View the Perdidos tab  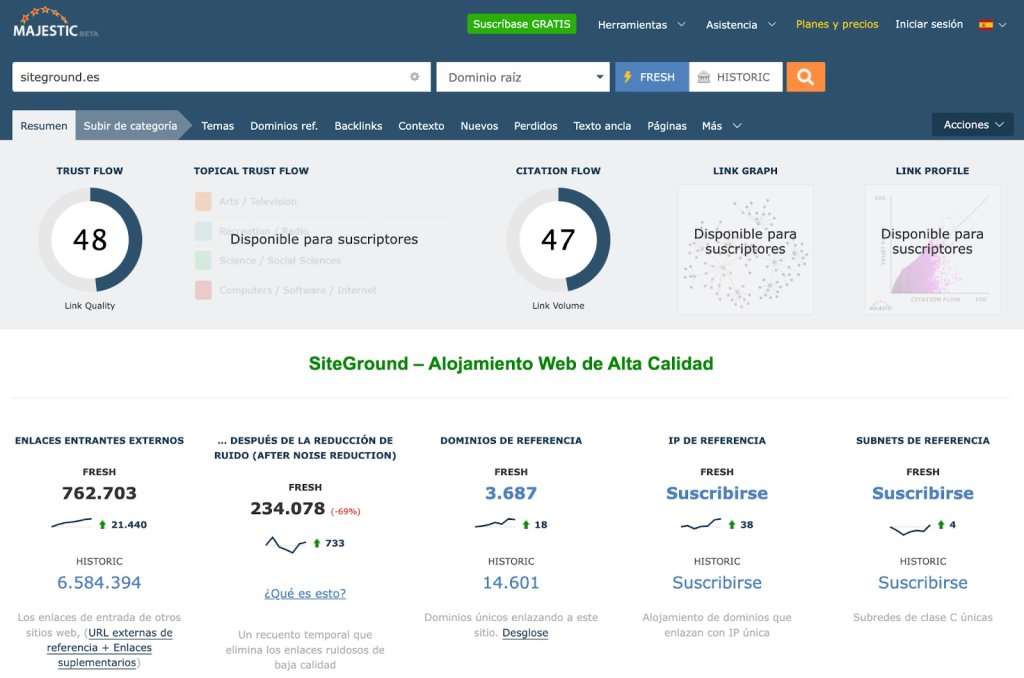(536, 126)
